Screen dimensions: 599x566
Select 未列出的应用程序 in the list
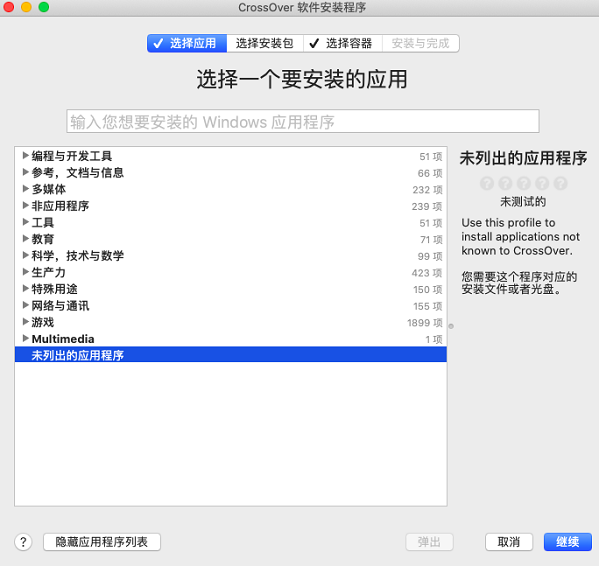coord(231,355)
